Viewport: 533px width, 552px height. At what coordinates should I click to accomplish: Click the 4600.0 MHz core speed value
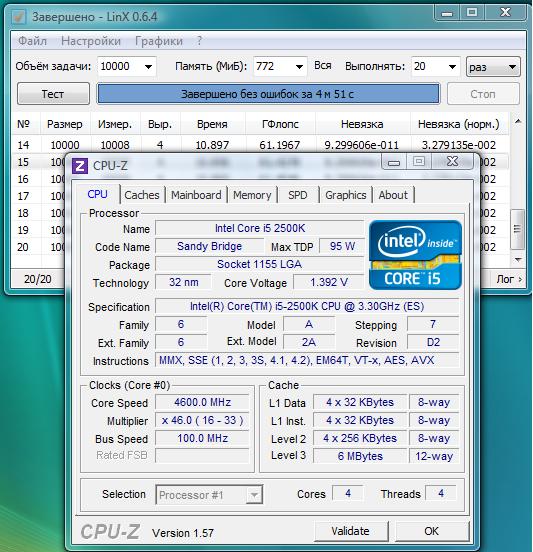[202, 402]
